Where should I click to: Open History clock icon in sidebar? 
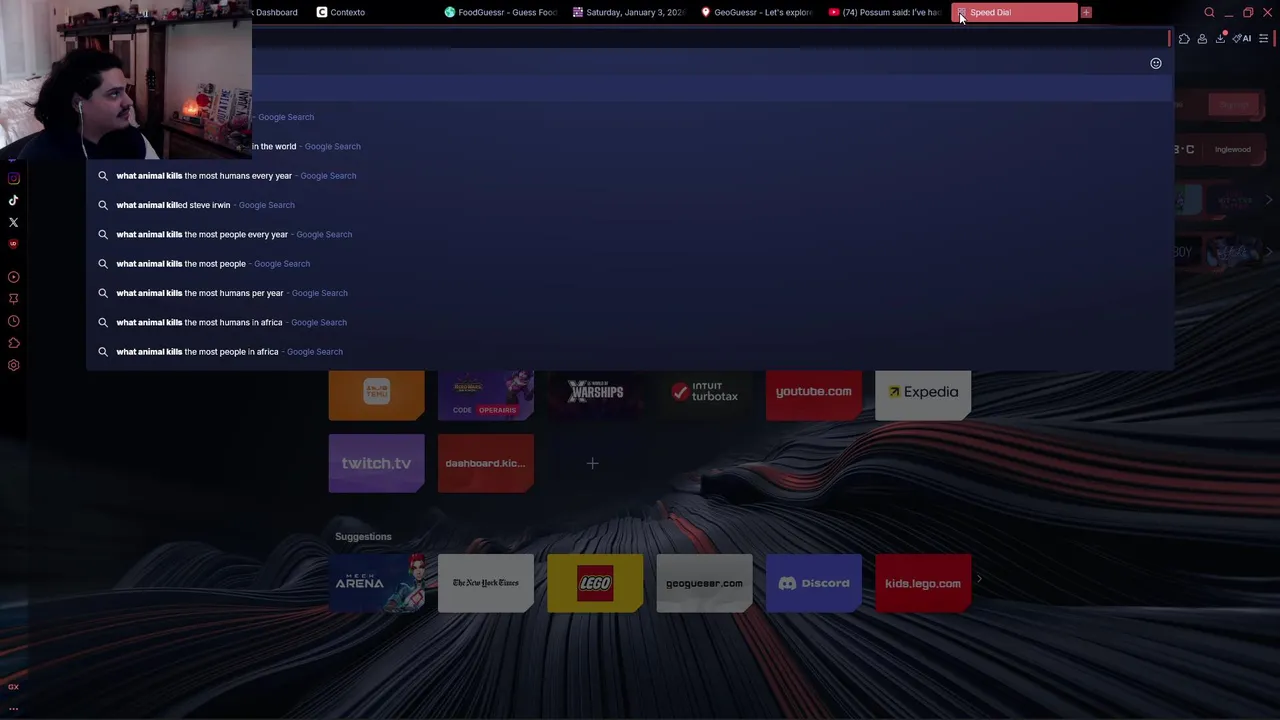tap(13, 321)
